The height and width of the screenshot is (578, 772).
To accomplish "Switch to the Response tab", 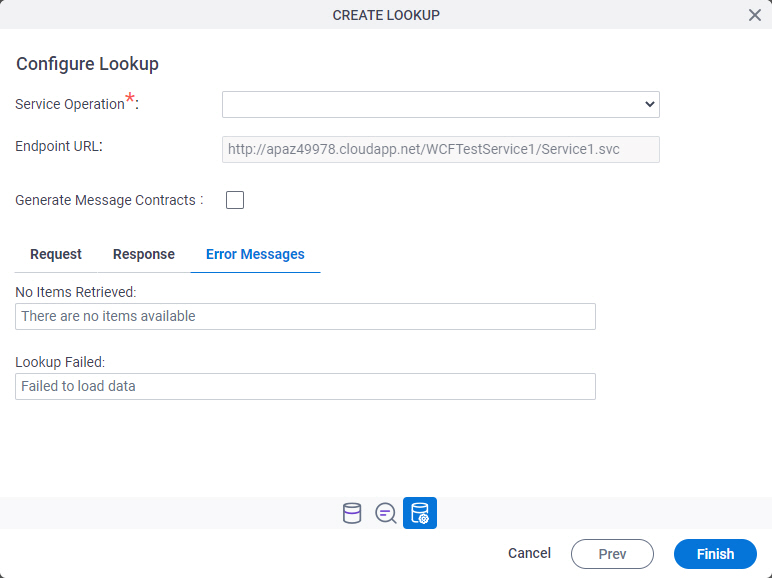I will coord(144,255).
